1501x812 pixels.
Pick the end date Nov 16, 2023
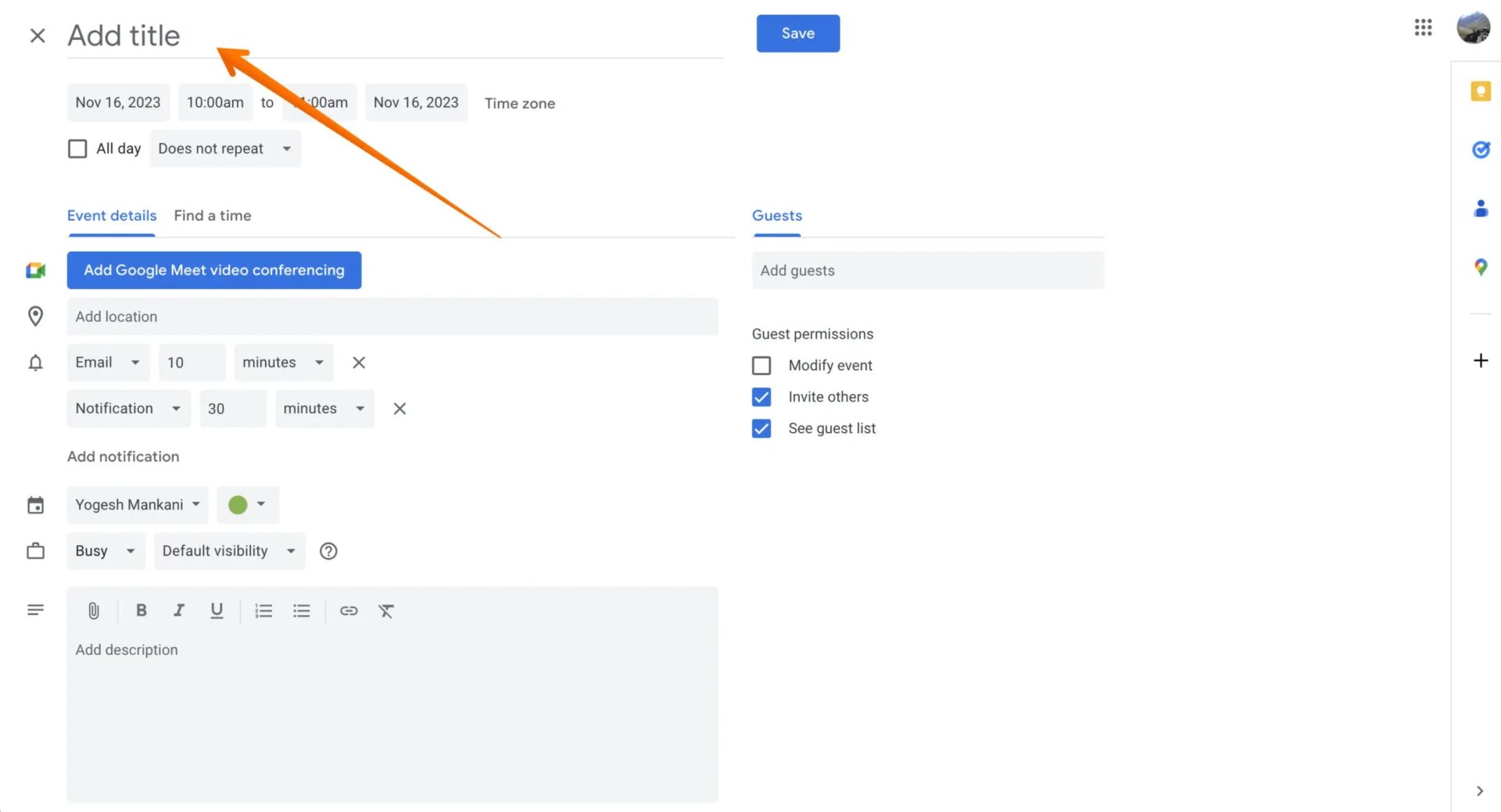pos(416,102)
